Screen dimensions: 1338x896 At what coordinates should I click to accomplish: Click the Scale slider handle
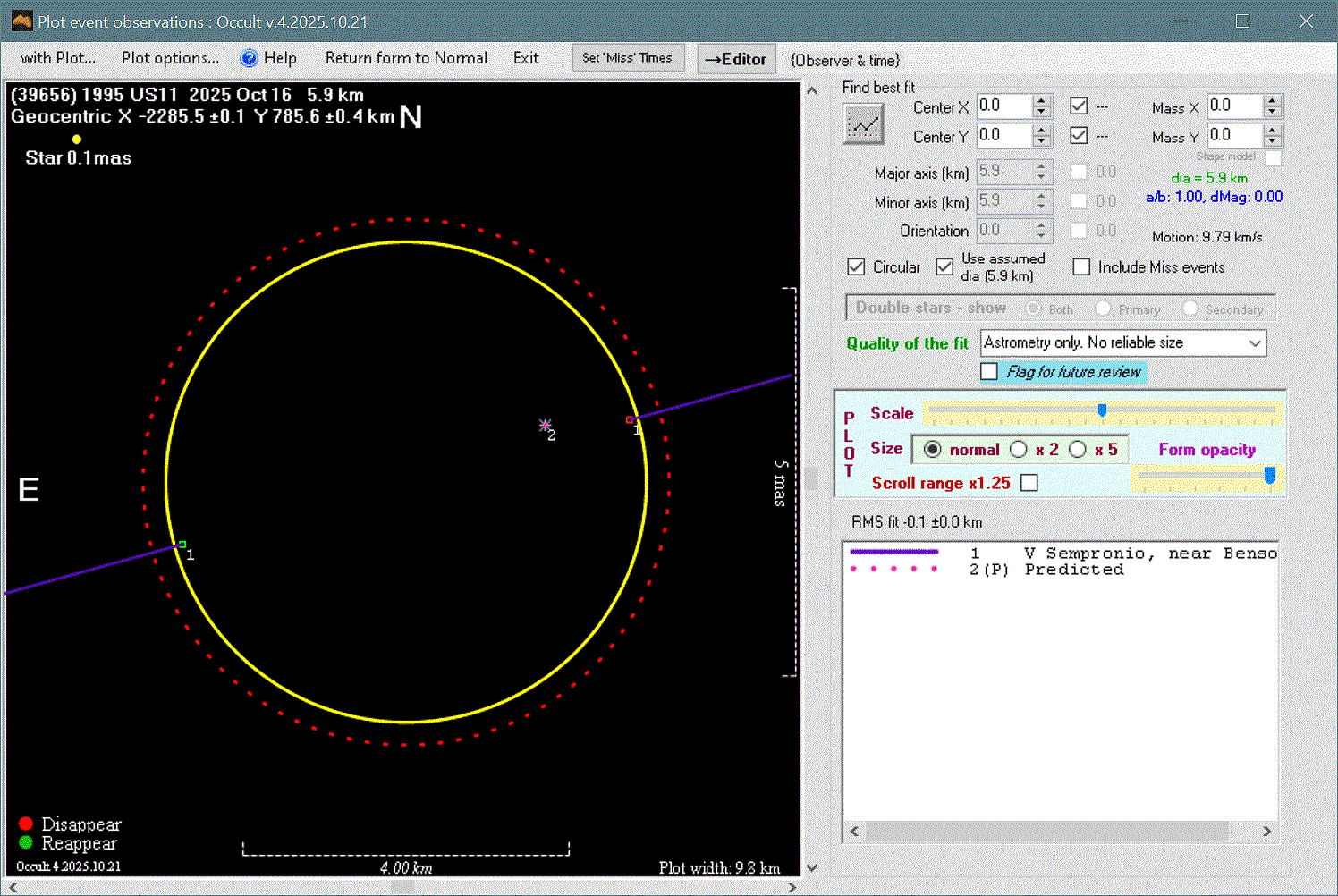1102,410
